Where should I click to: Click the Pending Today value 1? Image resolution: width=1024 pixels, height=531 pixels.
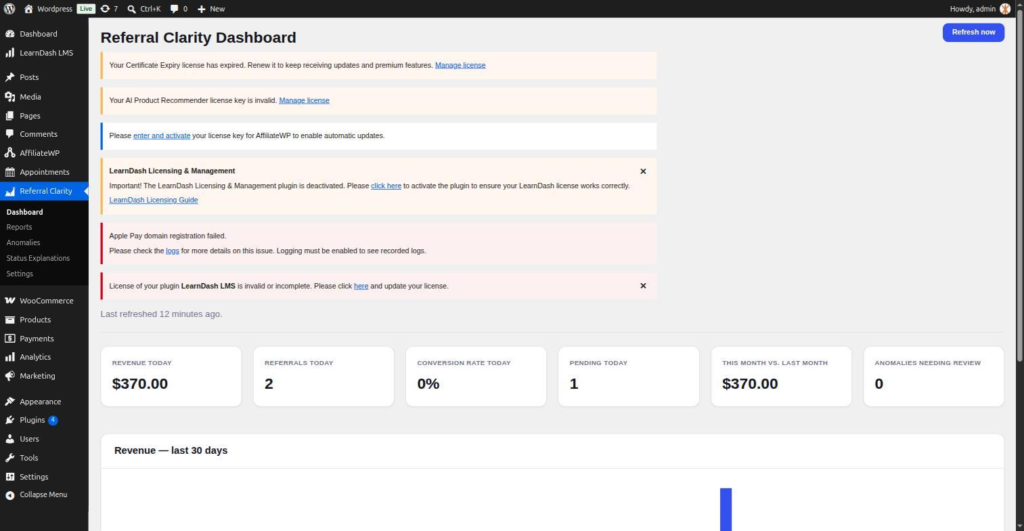coord(573,384)
